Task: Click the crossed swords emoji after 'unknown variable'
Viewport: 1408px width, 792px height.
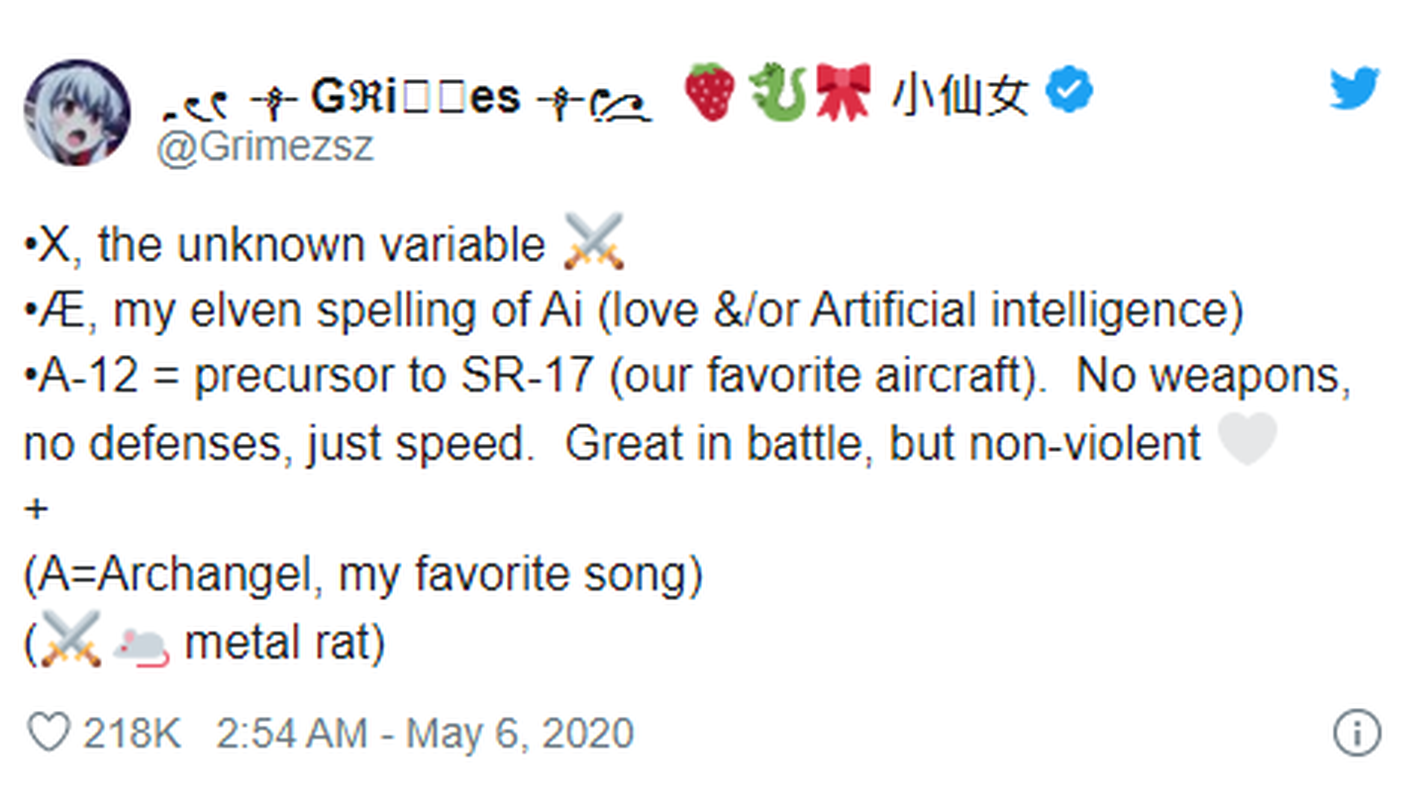Action: tap(594, 242)
